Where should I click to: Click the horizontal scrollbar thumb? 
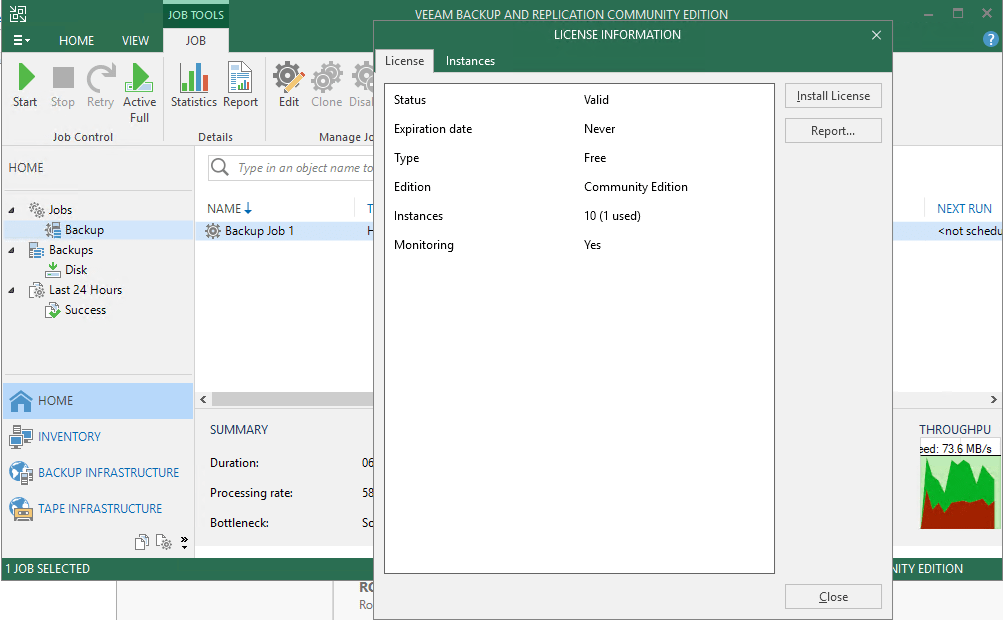pos(292,399)
